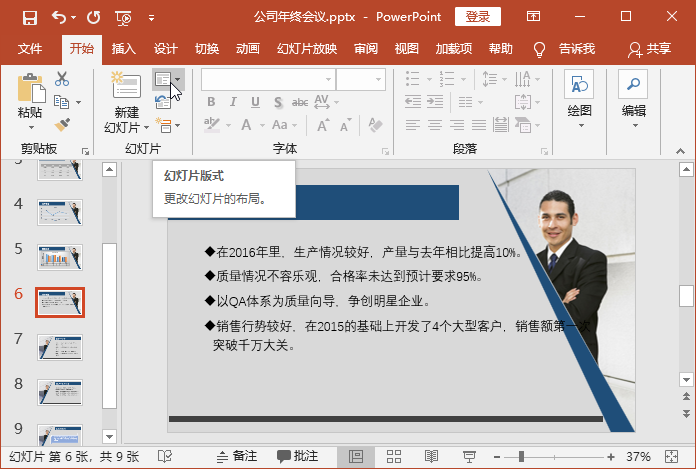The width and height of the screenshot is (696, 469).
Task: Open the 动画 tab
Action: pos(248,48)
